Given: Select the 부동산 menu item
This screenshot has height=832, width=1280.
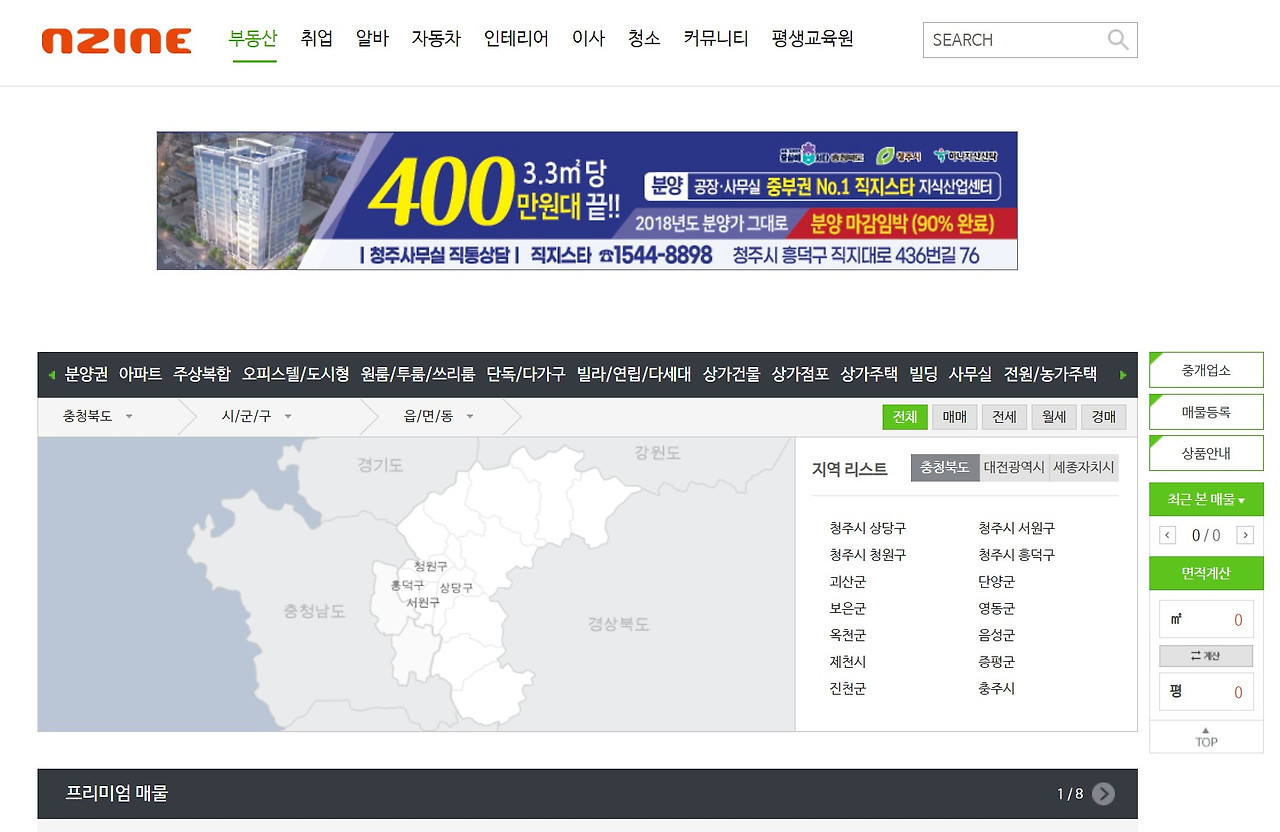Looking at the screenshot, I should (254, 37).
